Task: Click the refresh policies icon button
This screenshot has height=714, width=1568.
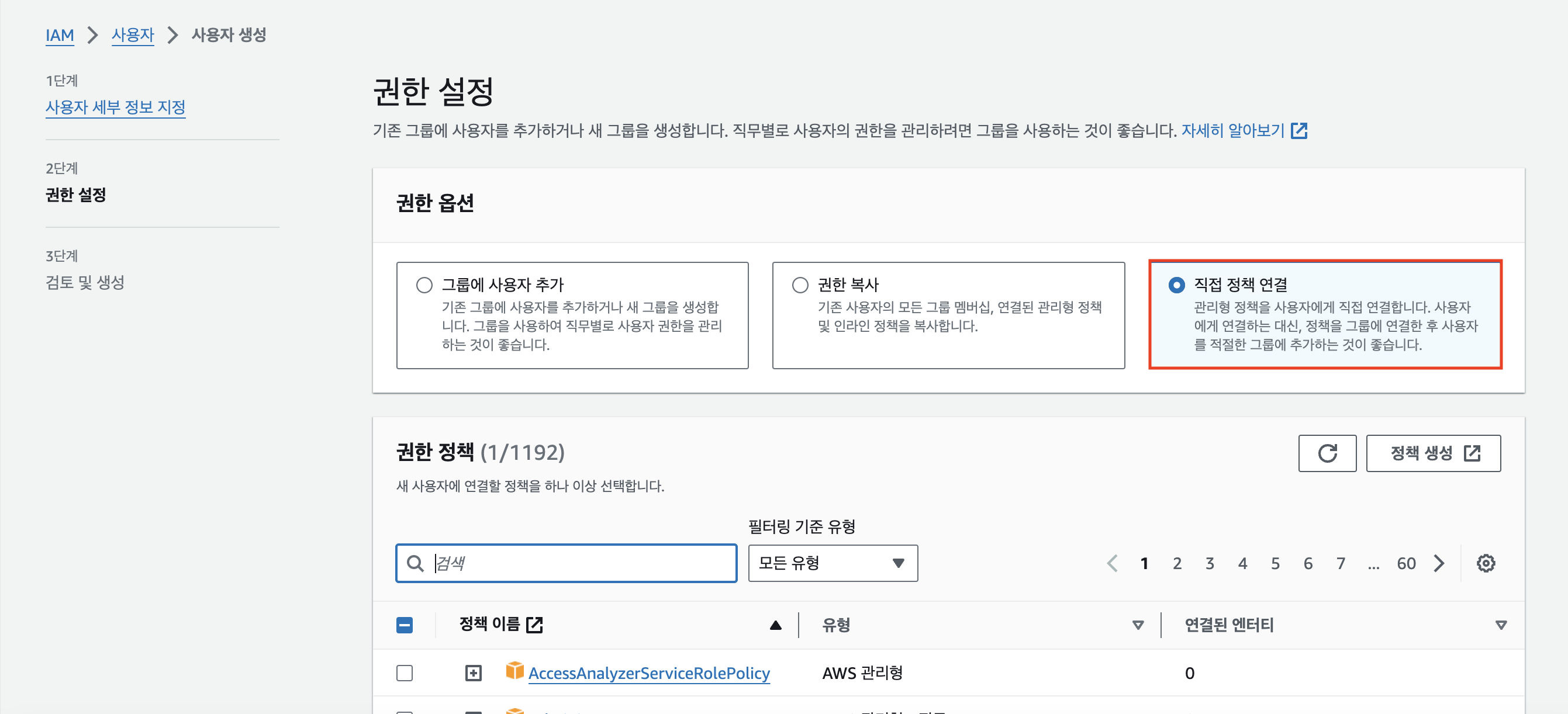Action: tap(1327, 453)
